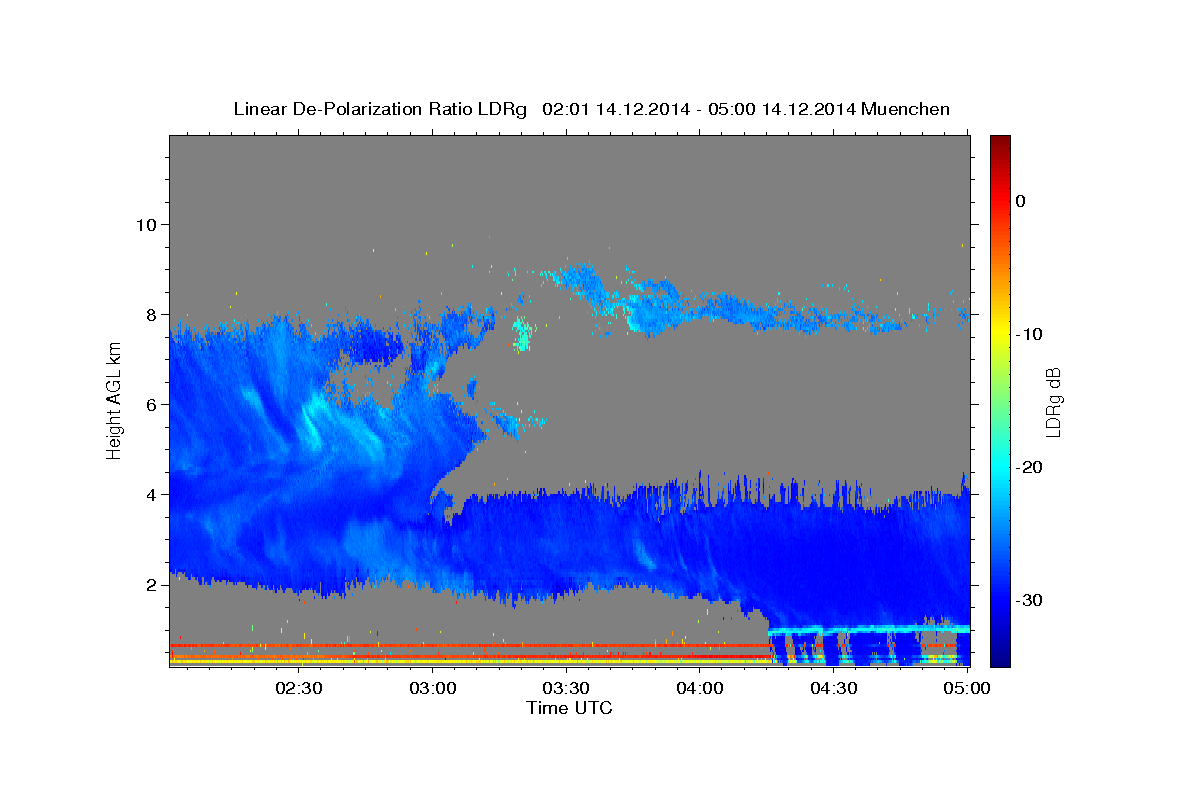Click the colorbar value '-30'
The height and width of the screenshot is (800, 1200).
tap(1029, 600)
